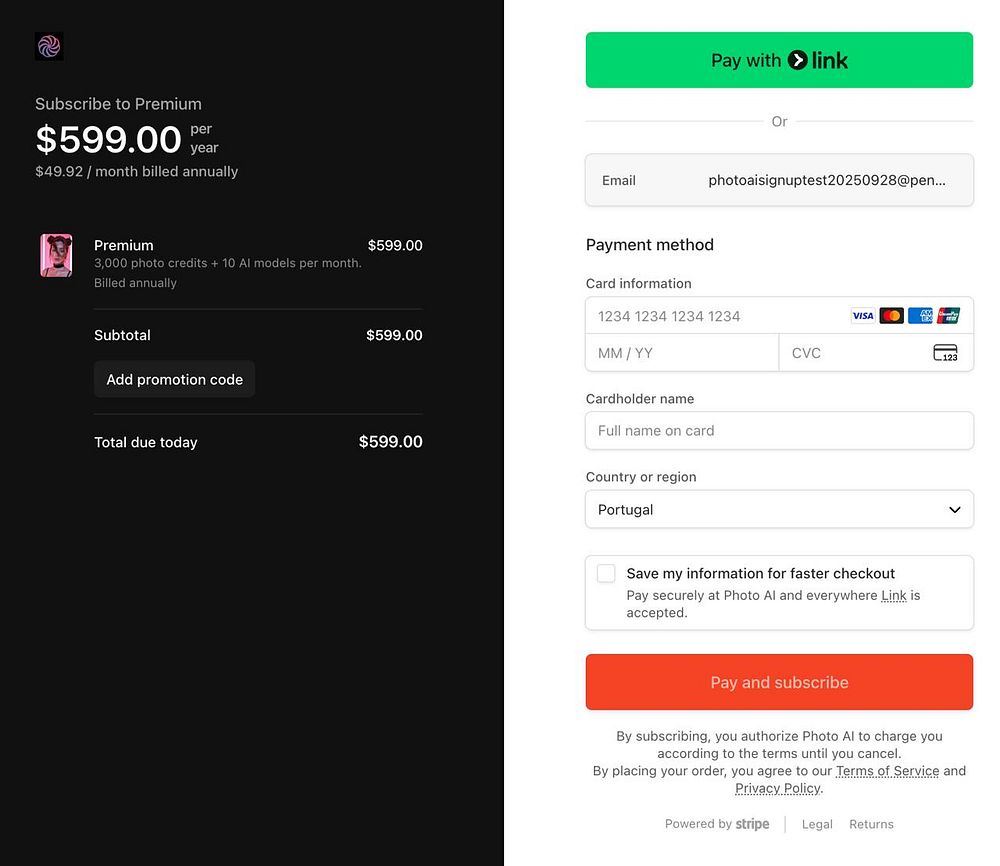Click the CVC card hint icon
The height and width of the screenshot is (866, 1000).
[945, 353]
